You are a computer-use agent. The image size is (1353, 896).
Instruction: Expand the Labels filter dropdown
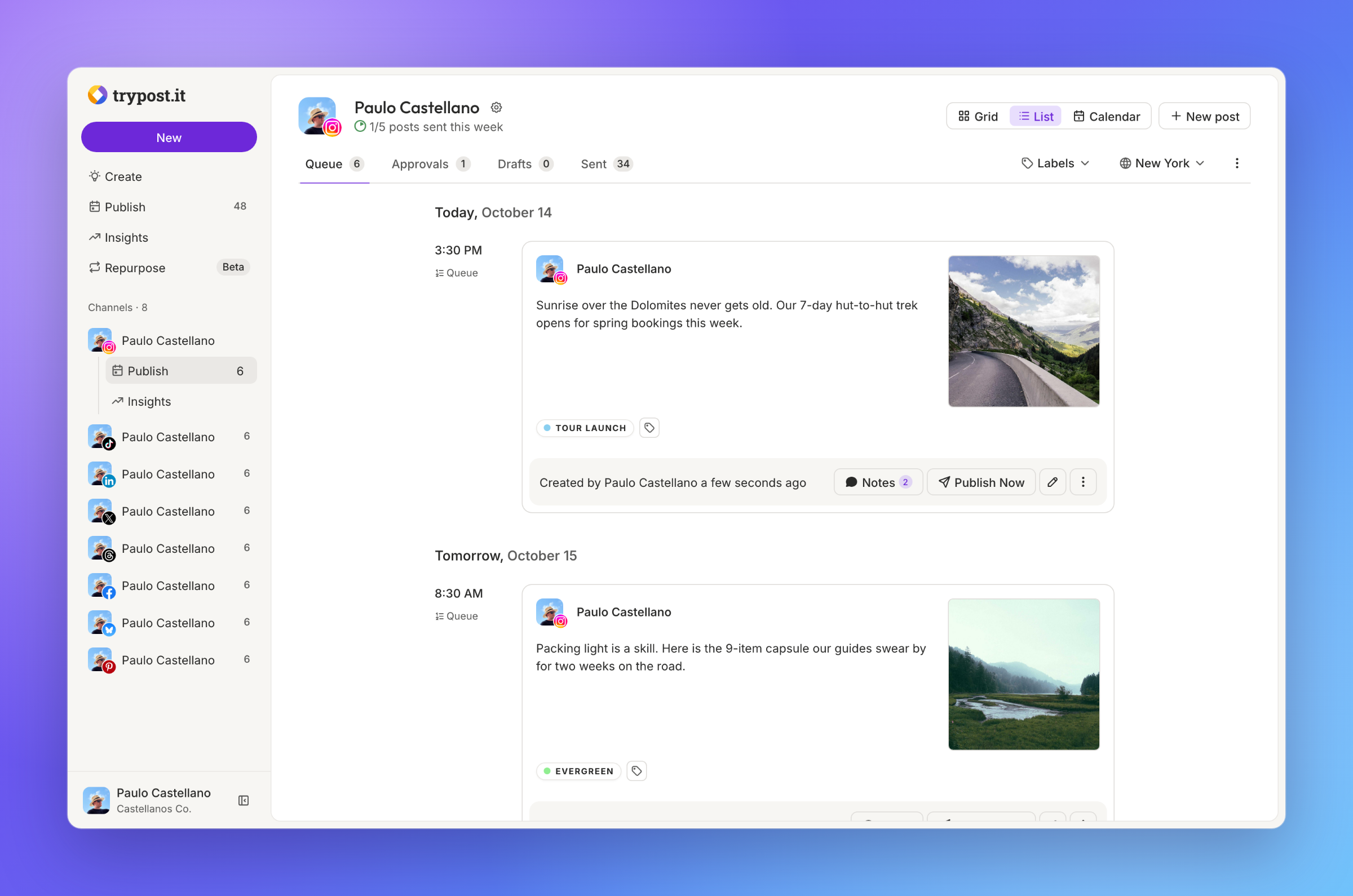click(x=1055, y=163)
